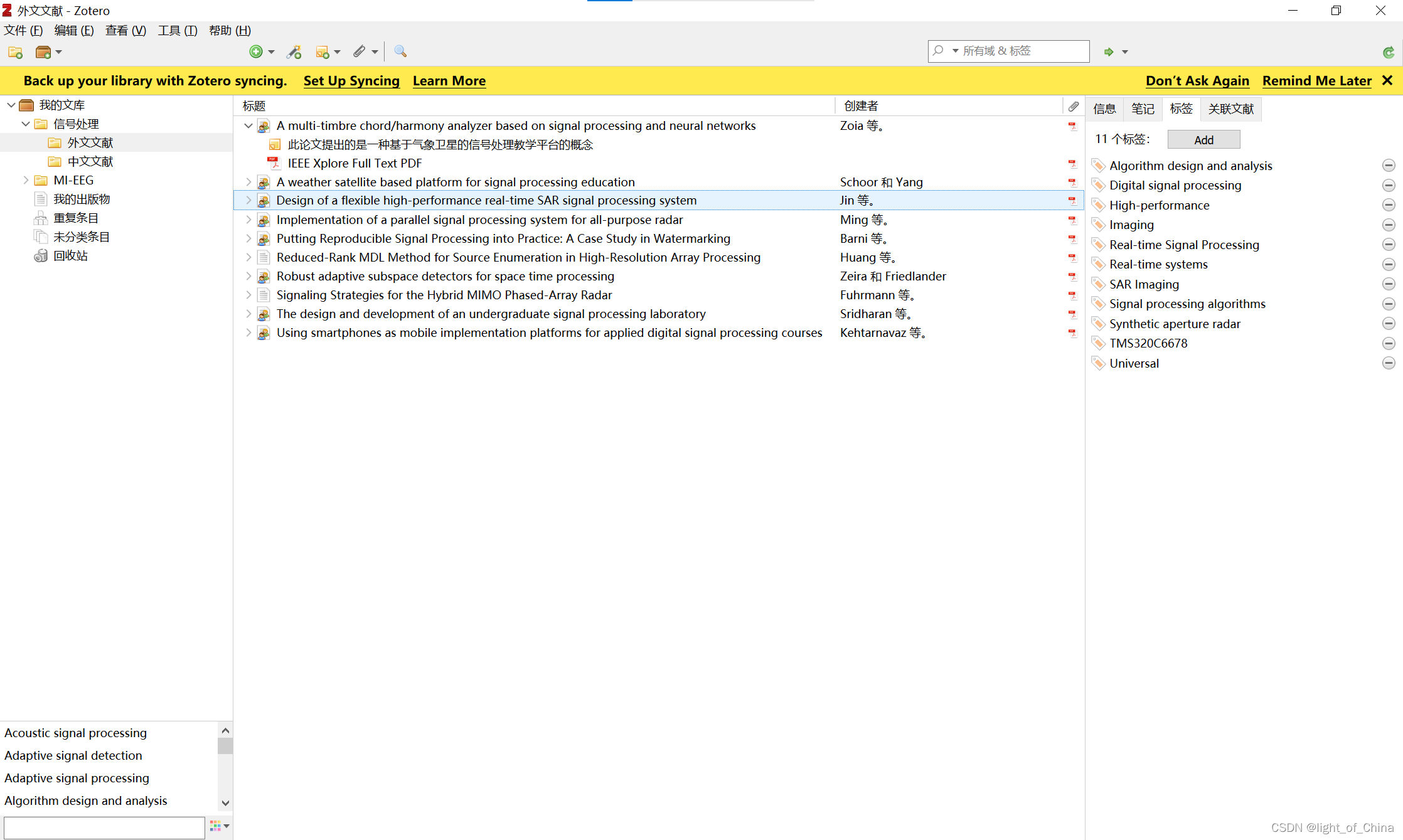Image resolution: width=1403 pixels, height=840 pixels.
Task: Open tag selector color actions dropdown
Action: (220, 826)
